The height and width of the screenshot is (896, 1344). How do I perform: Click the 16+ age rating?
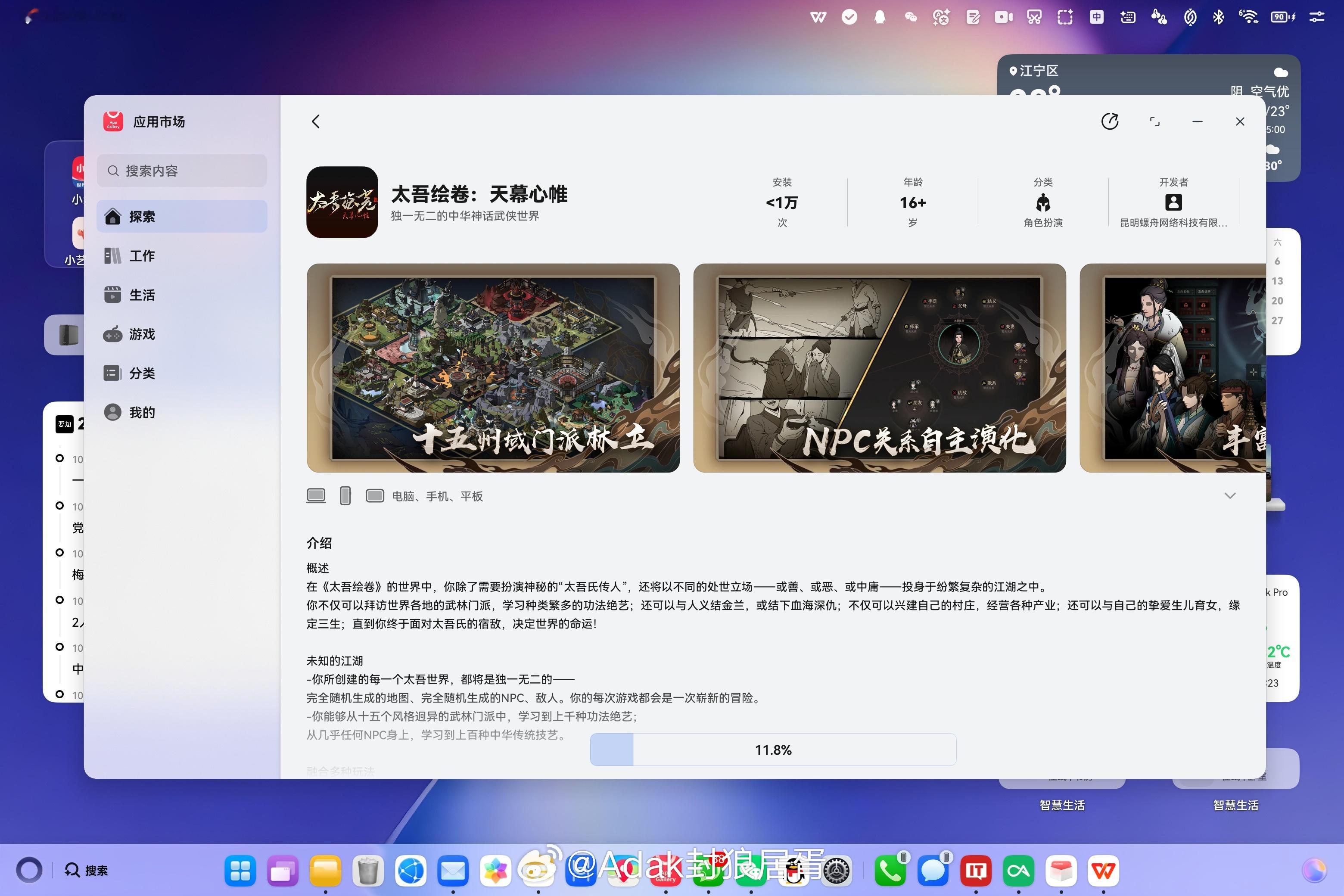(912, 202)
